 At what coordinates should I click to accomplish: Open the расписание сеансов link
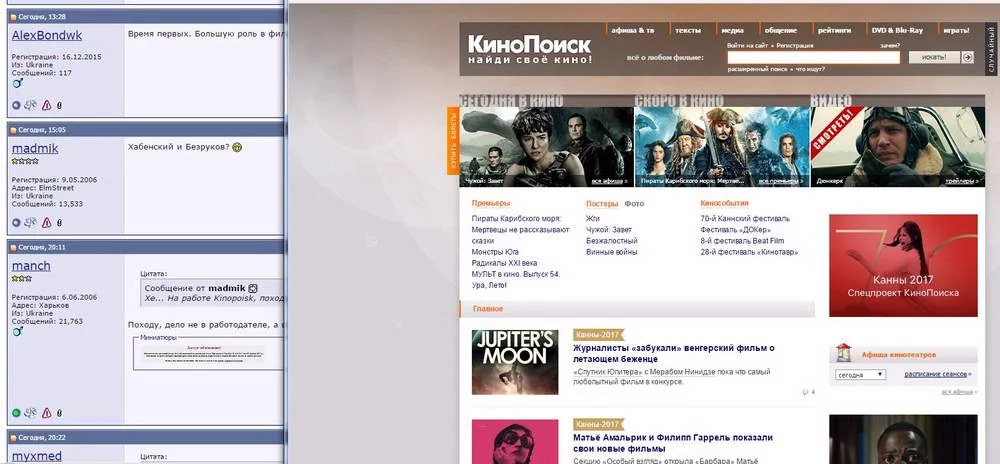click(x=938, y=374)
